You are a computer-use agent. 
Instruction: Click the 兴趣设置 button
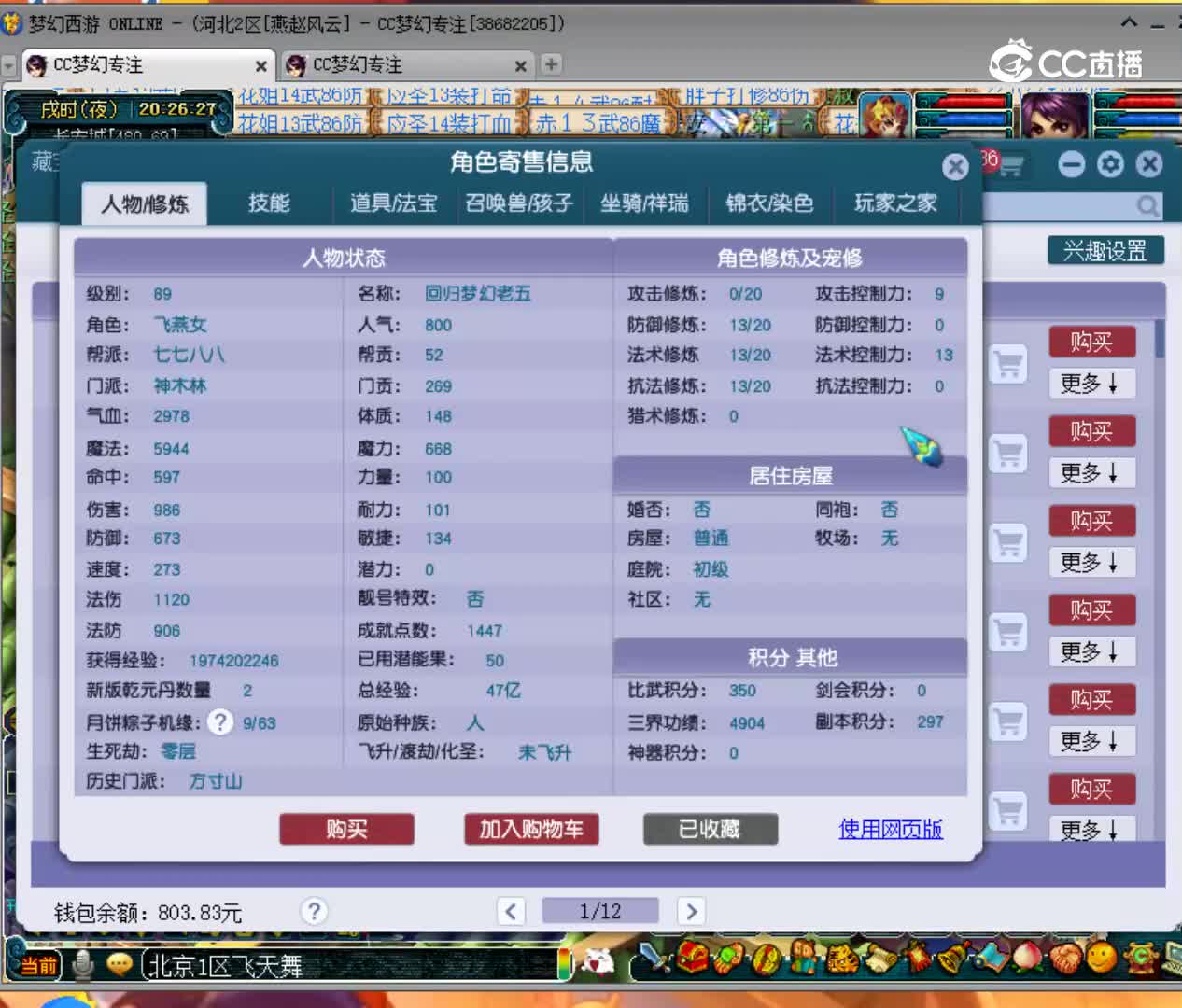[x=1105, y=250]
